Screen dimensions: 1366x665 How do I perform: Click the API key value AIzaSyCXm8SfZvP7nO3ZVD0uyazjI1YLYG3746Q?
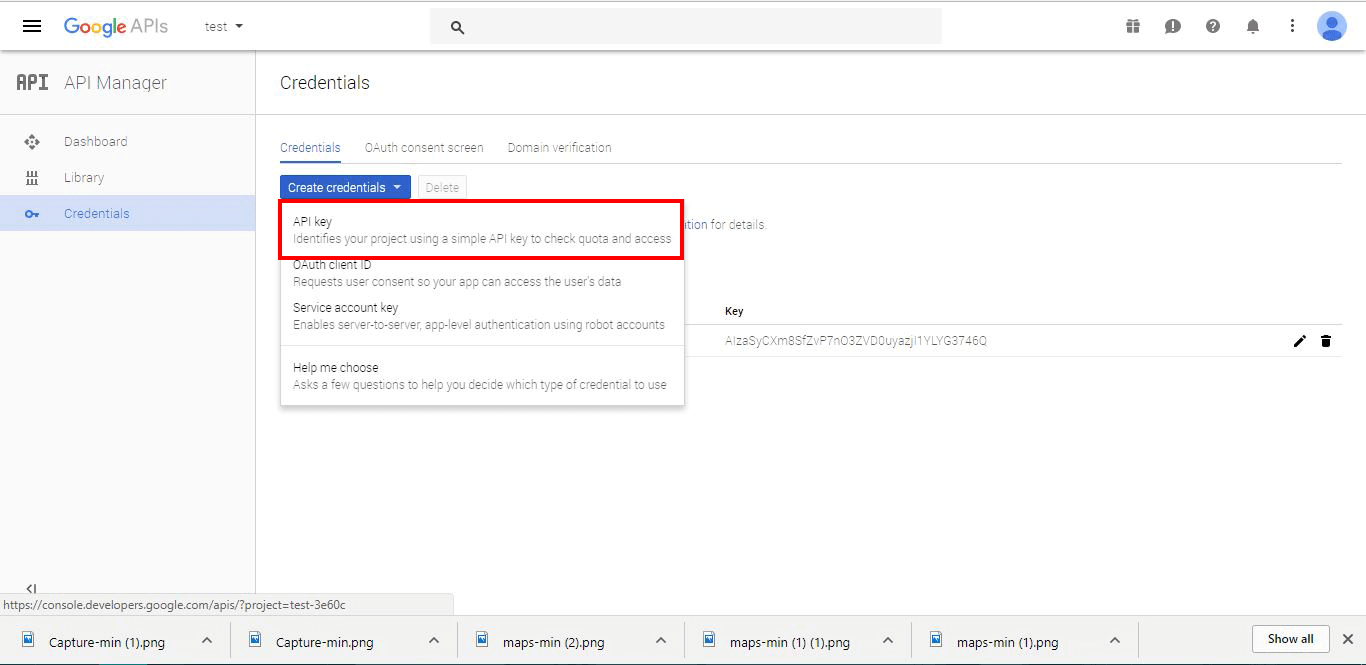(x=856, y=341)
